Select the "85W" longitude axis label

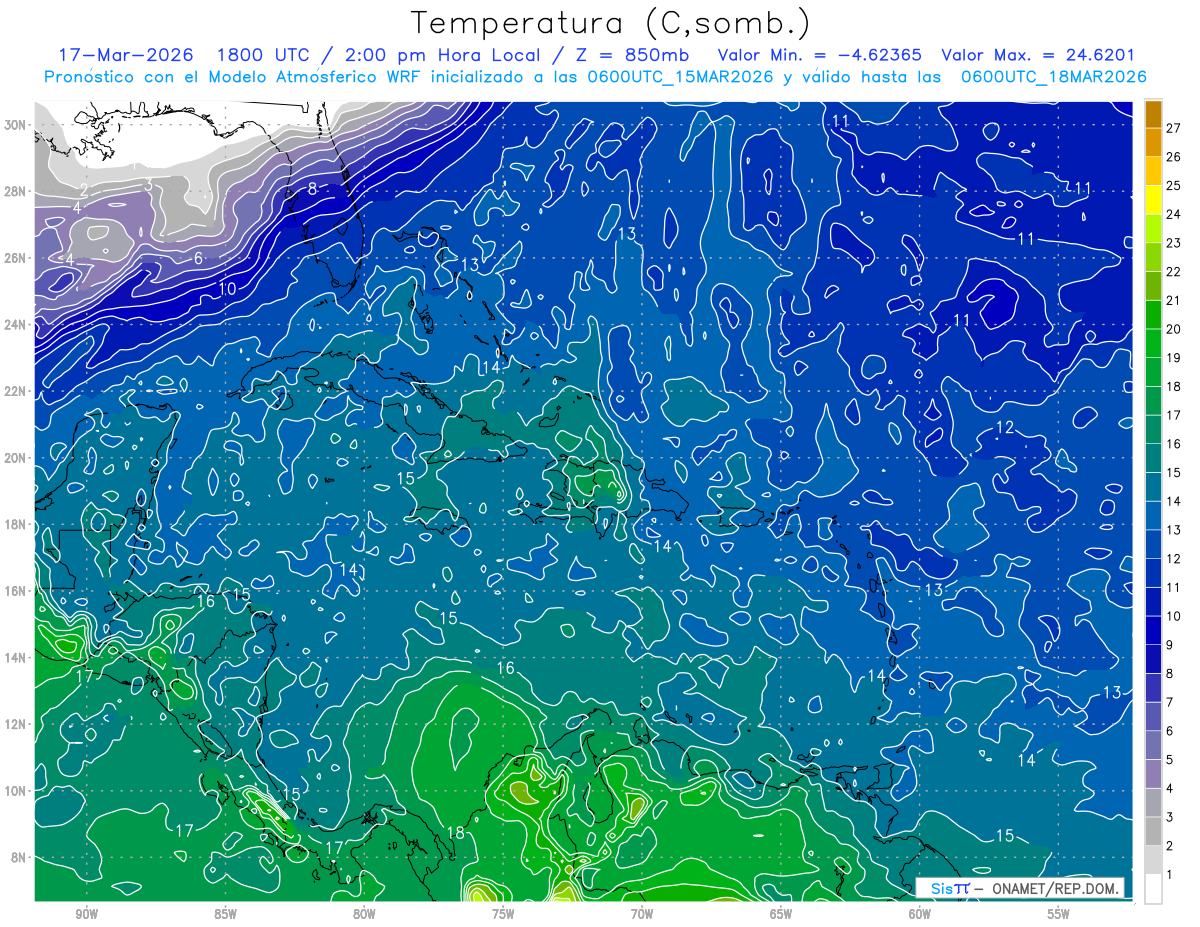225,914
